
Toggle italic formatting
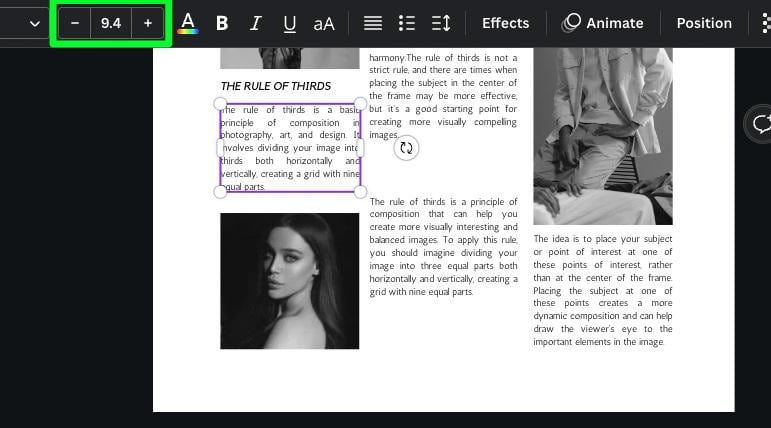coord(255,23)
